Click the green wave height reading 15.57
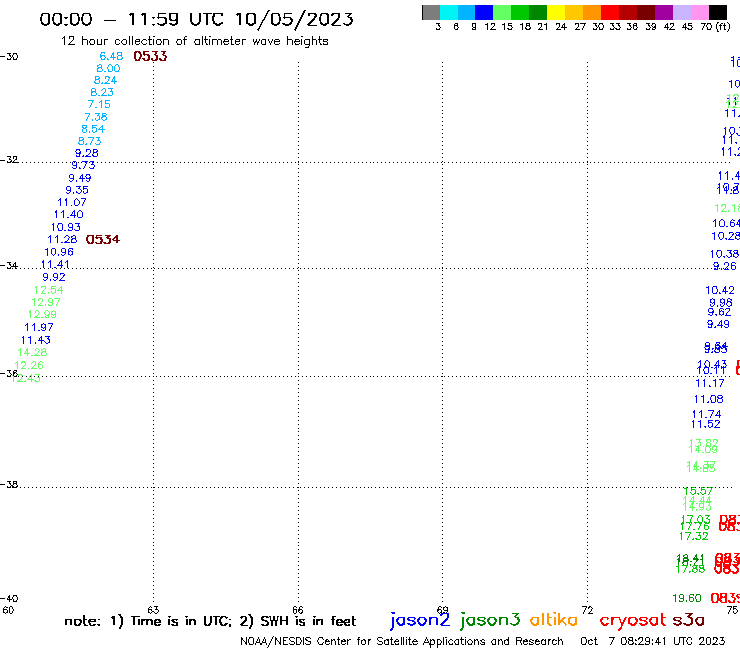 click(x=698, y=491)
